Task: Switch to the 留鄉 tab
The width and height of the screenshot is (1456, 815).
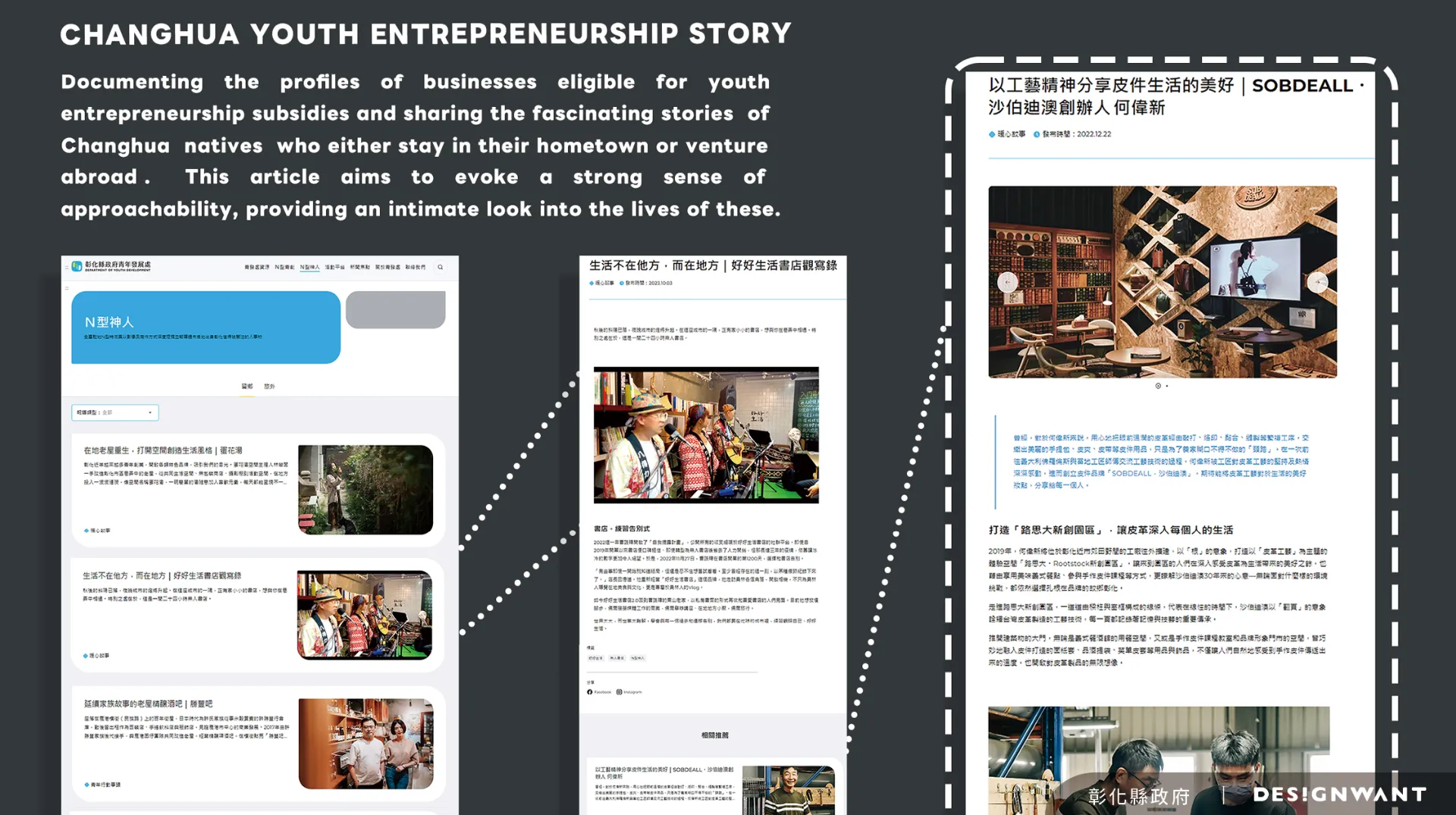Action: click(x=247, y=387)
